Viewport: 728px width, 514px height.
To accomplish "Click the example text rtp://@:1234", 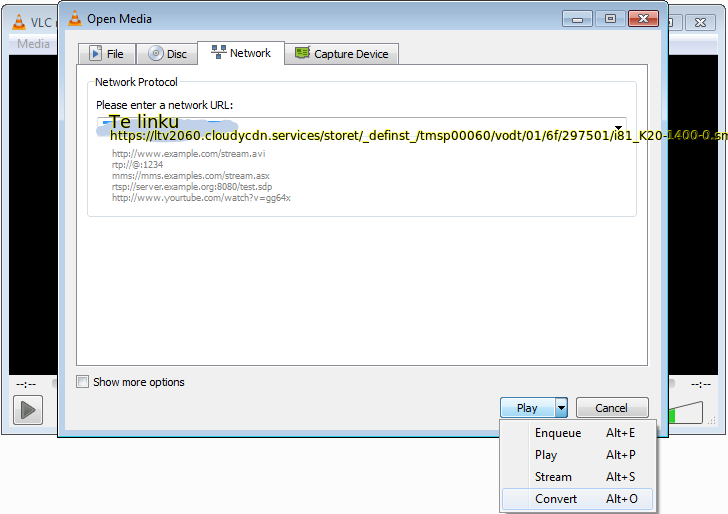I will (x=137, y=165).
